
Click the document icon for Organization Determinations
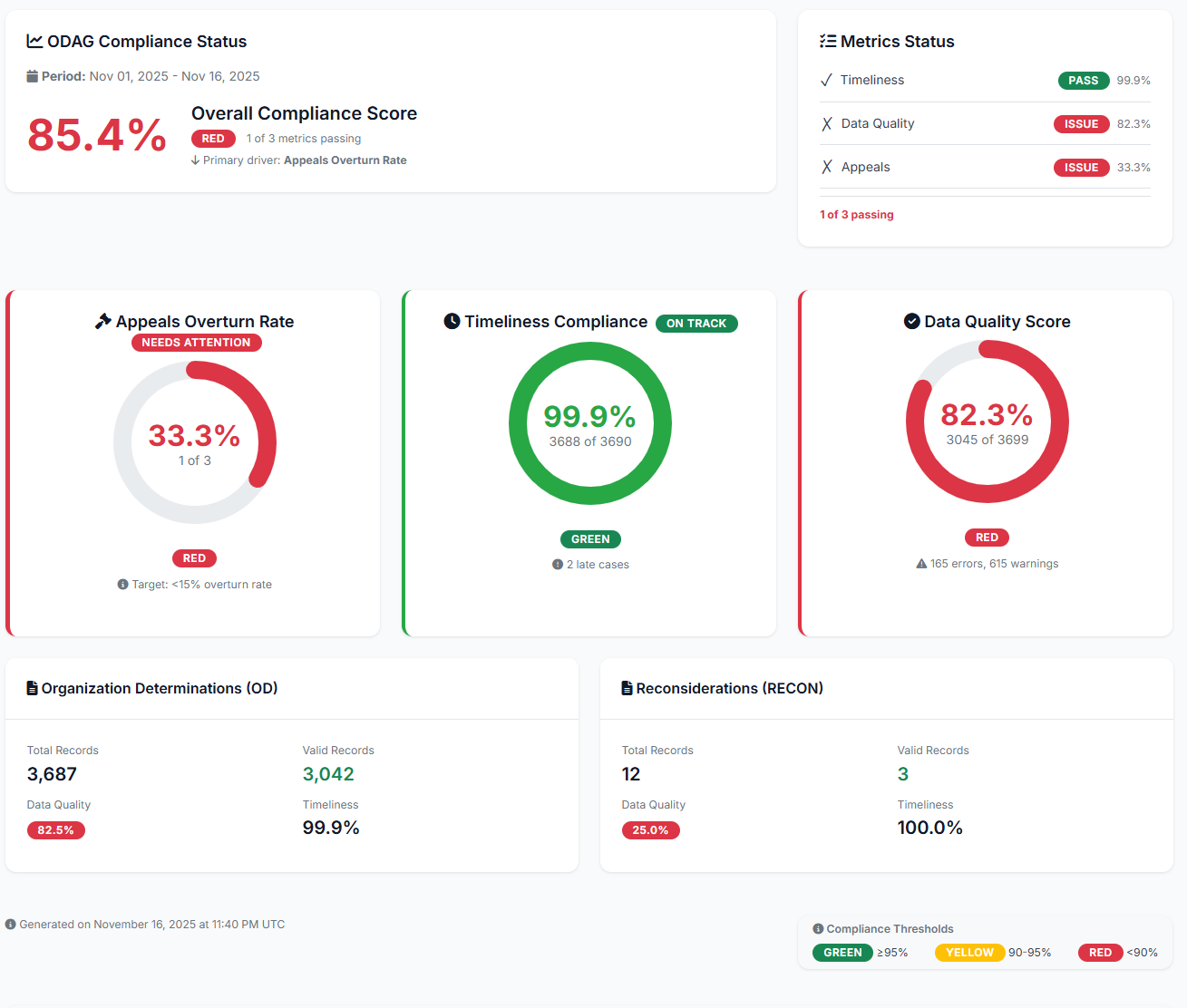(x=32, y=688)
